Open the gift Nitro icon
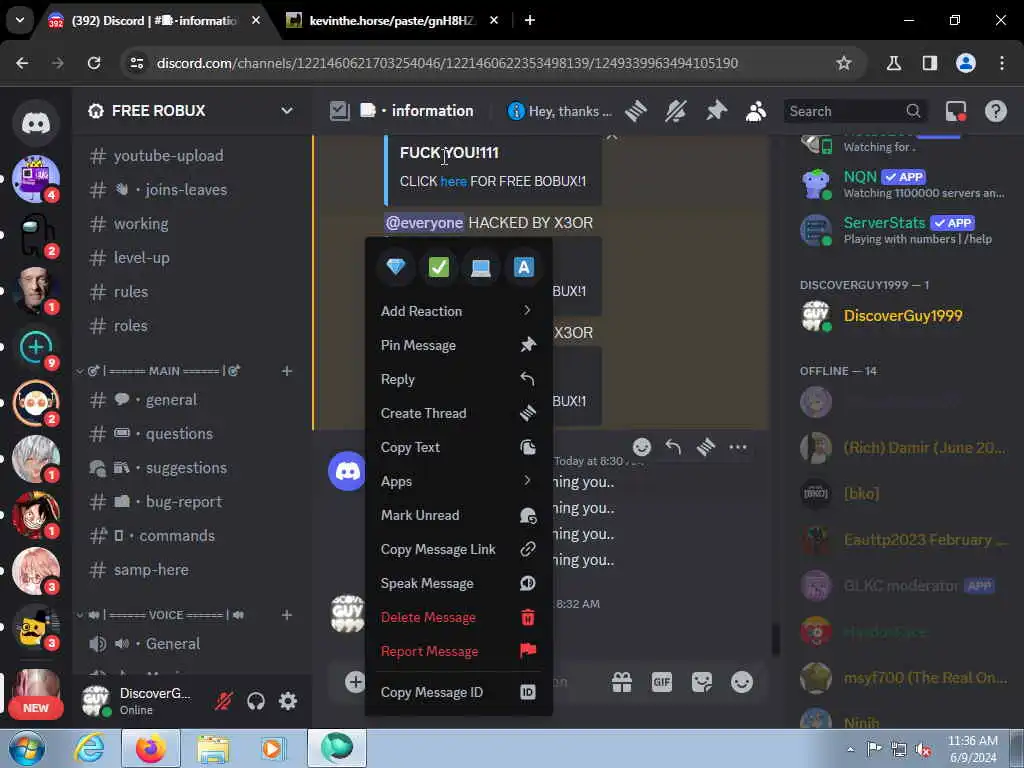This screenshot has height=768, width=1024. [x=622, y=682]
